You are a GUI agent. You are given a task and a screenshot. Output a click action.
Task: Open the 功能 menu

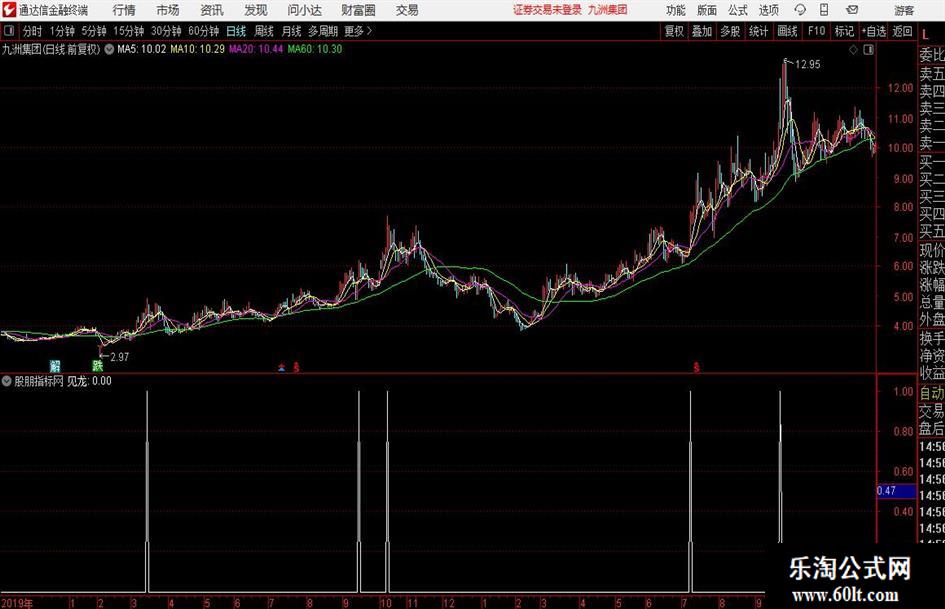pos(676,10)
